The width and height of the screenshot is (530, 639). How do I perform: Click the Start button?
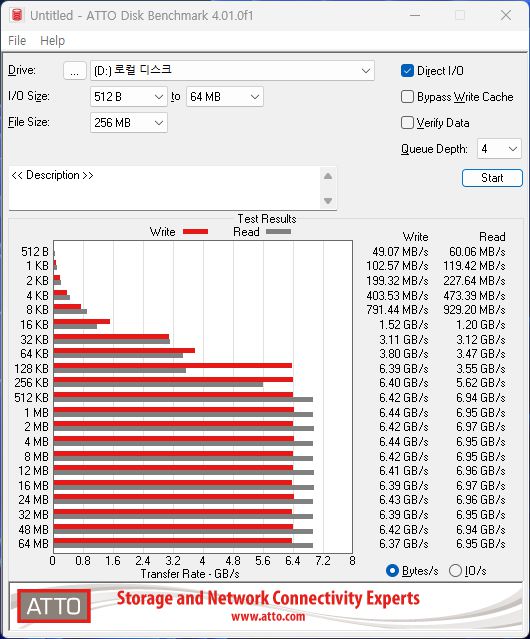point(492,178)
